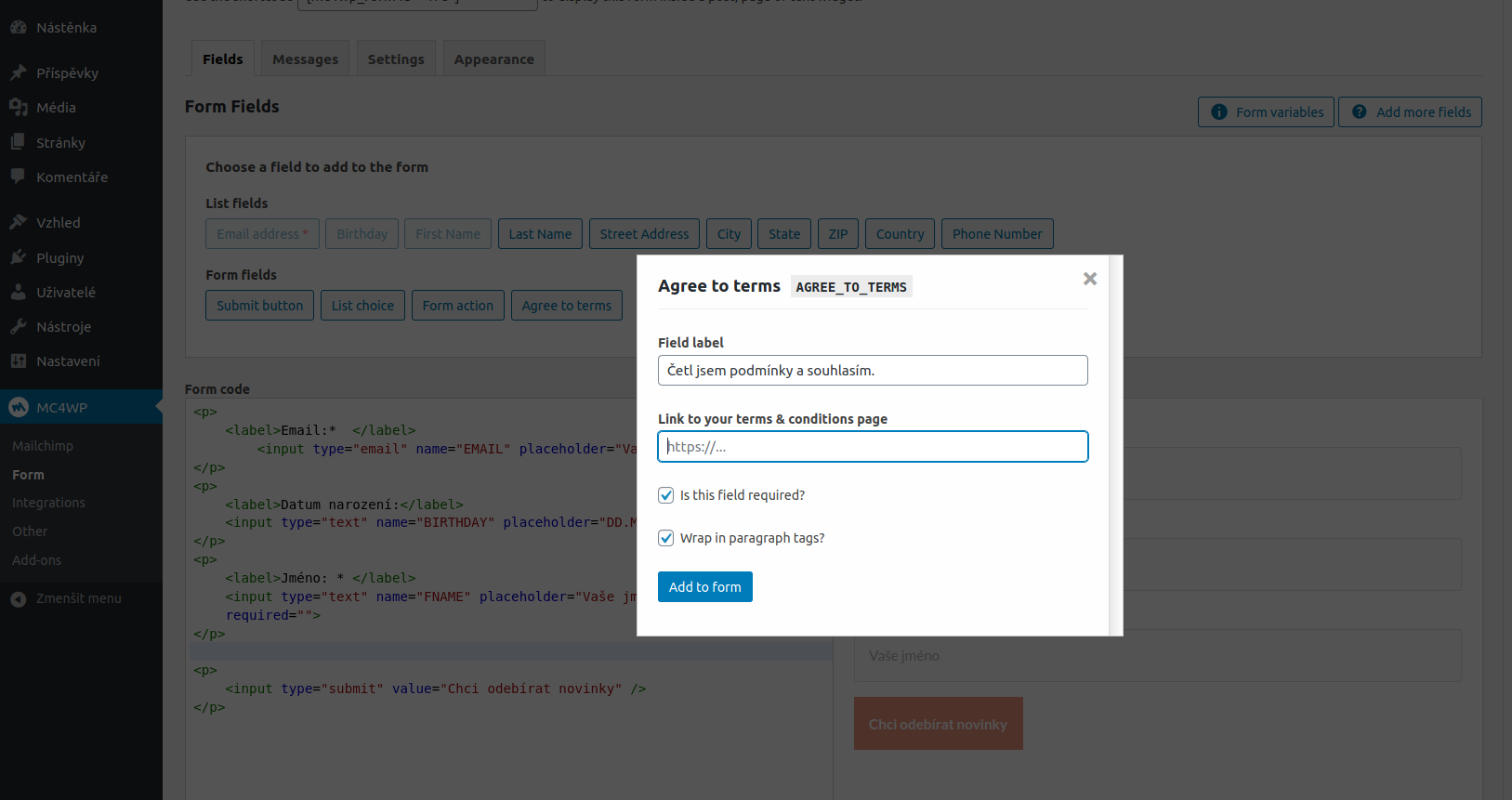Image resolution: width=1512 pixels, height=800 pixels.
Task: Add the ZIP field
Action: pos(838,234)
